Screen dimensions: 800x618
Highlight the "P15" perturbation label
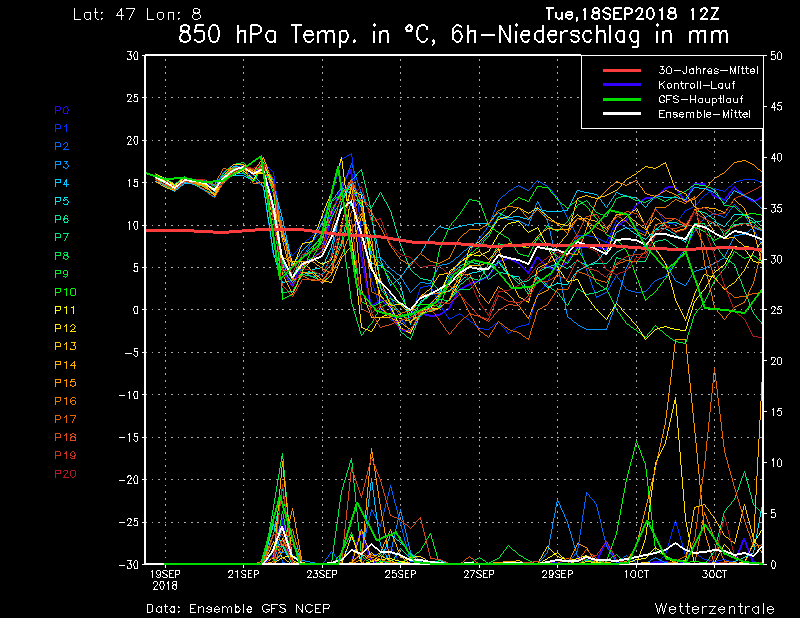point(65,383)
